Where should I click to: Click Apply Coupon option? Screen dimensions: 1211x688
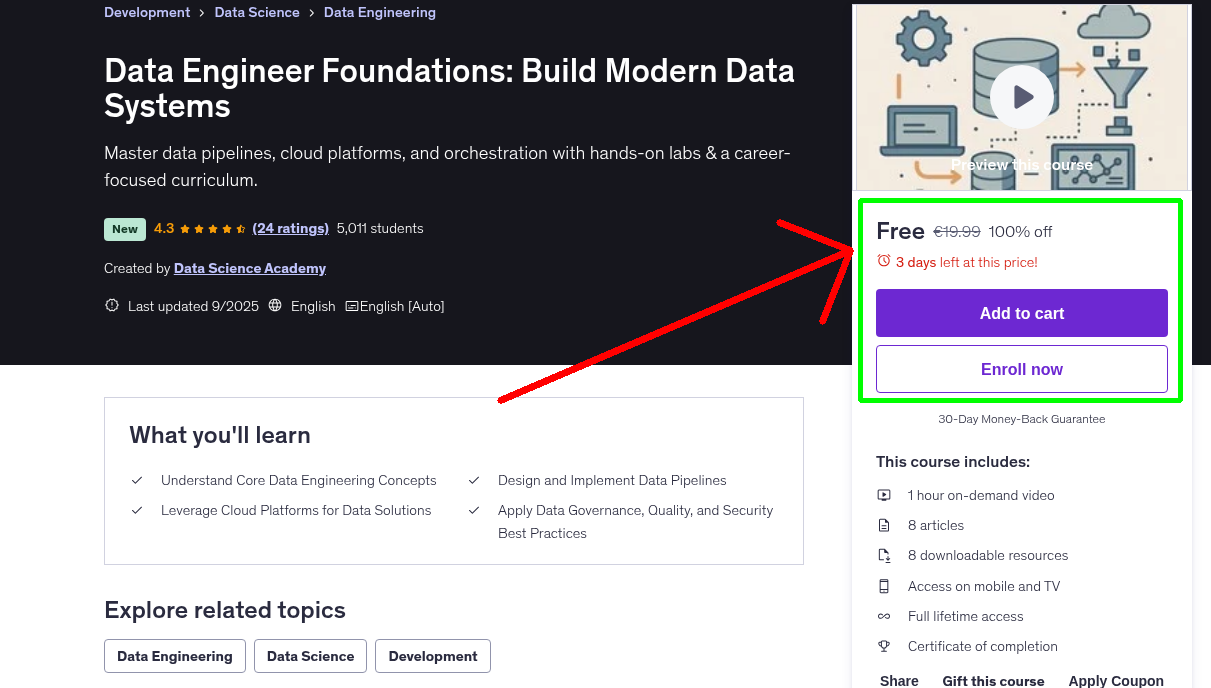point(1115,680)
